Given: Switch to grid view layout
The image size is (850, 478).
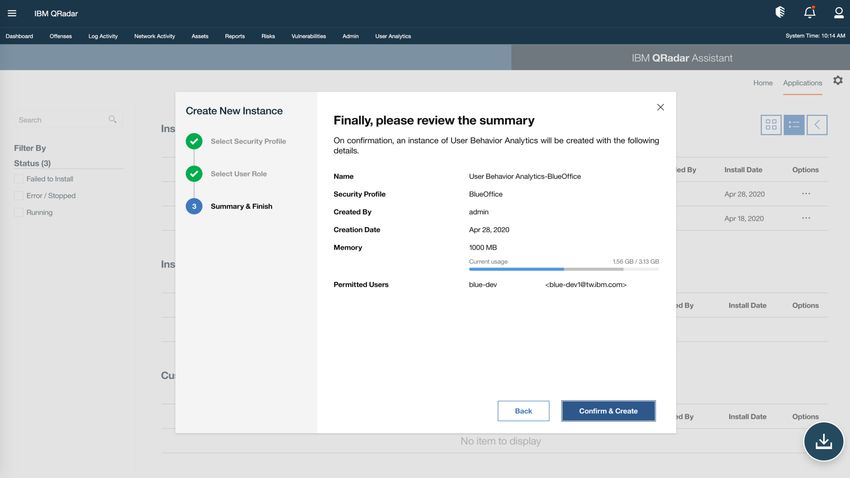Looking at the screenshot, I should [771, 125].
